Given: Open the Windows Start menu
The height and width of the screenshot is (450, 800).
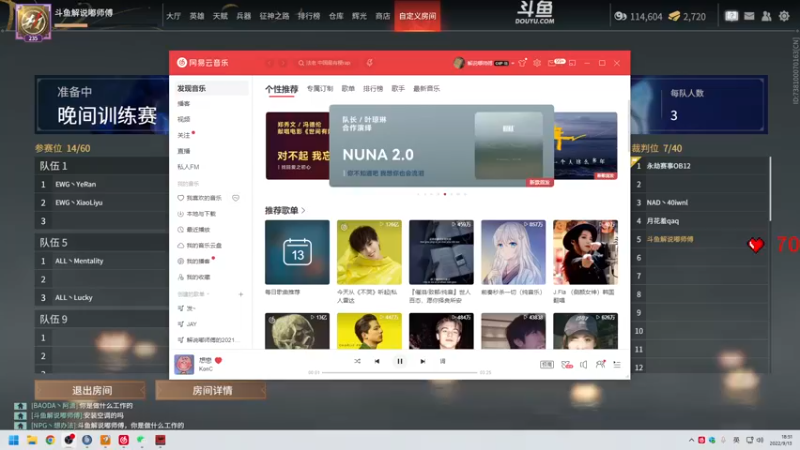Looking at the screenshot, I should tap(14, 440).
